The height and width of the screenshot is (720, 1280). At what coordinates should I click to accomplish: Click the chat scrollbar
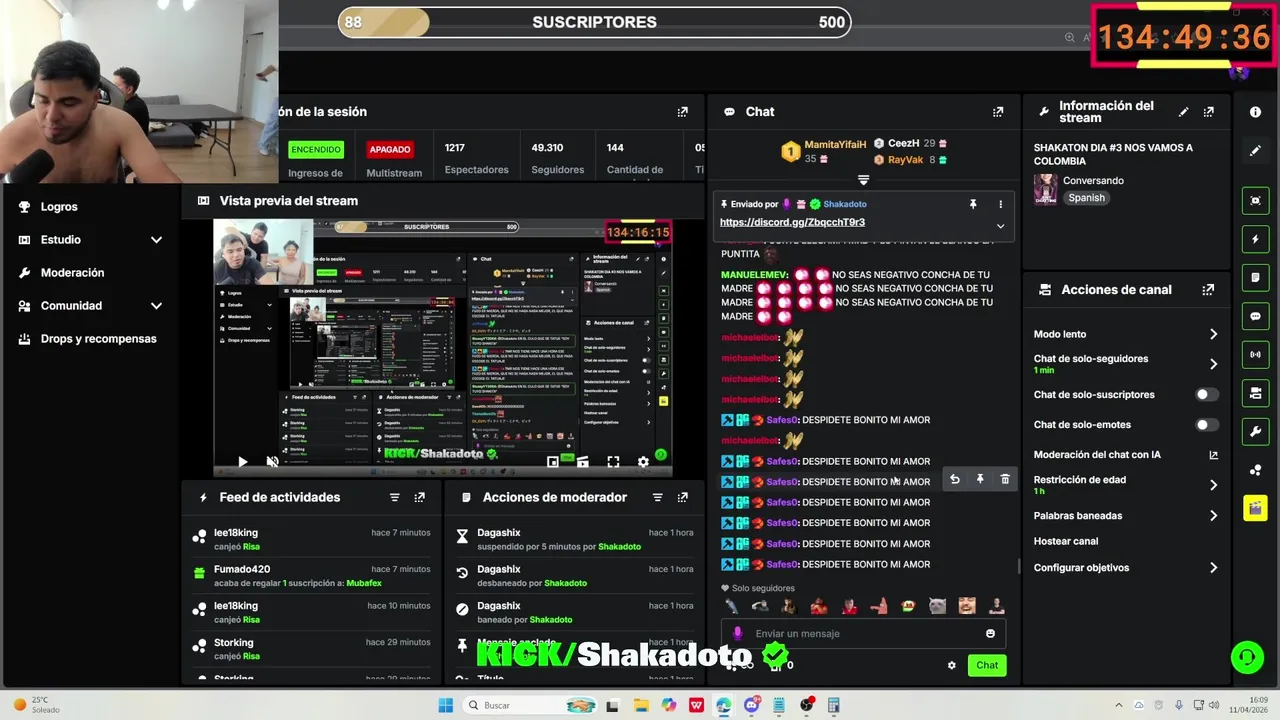coord(1018,566)
